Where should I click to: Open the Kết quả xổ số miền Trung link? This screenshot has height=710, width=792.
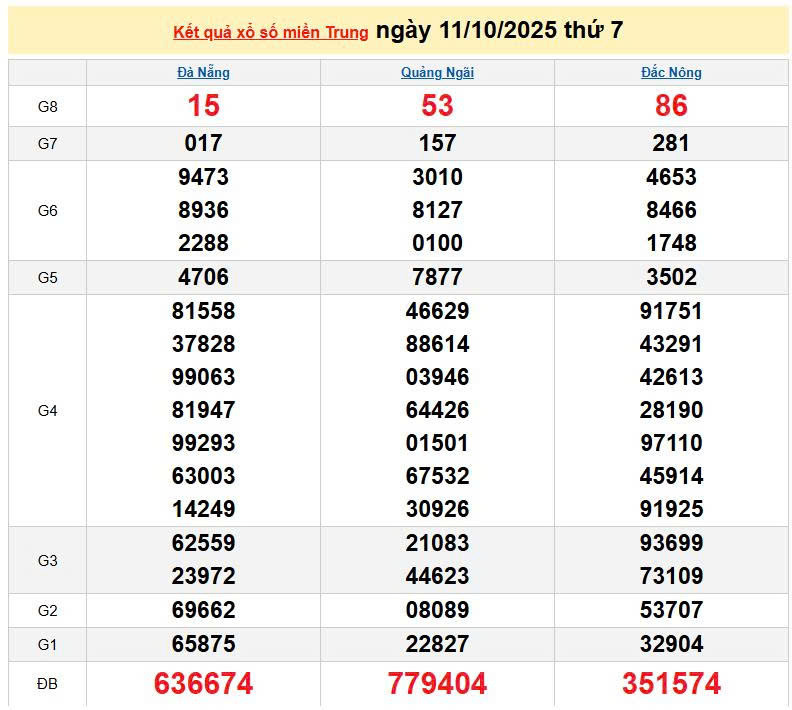270,32
